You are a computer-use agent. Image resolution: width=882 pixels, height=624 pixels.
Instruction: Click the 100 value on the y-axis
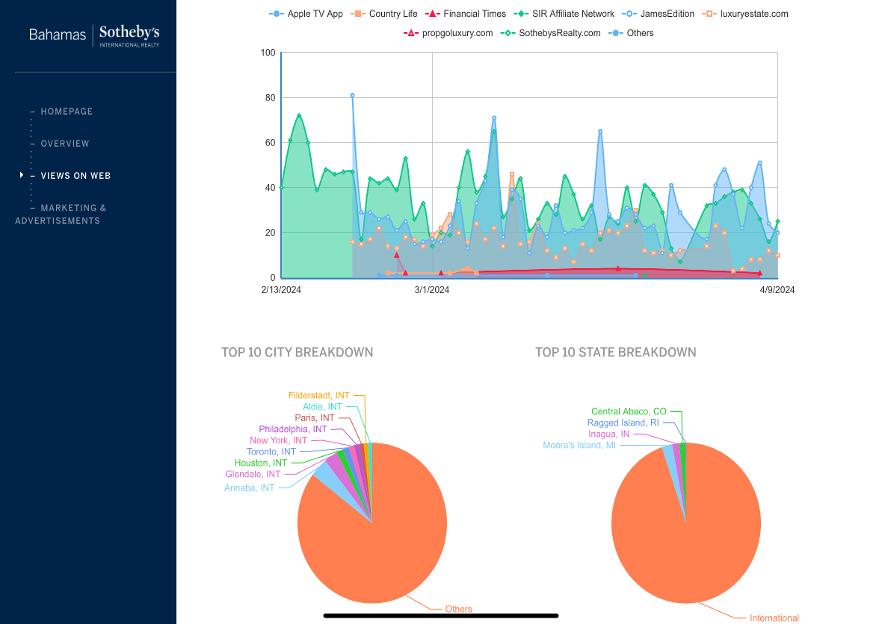(x=268, y=53)
